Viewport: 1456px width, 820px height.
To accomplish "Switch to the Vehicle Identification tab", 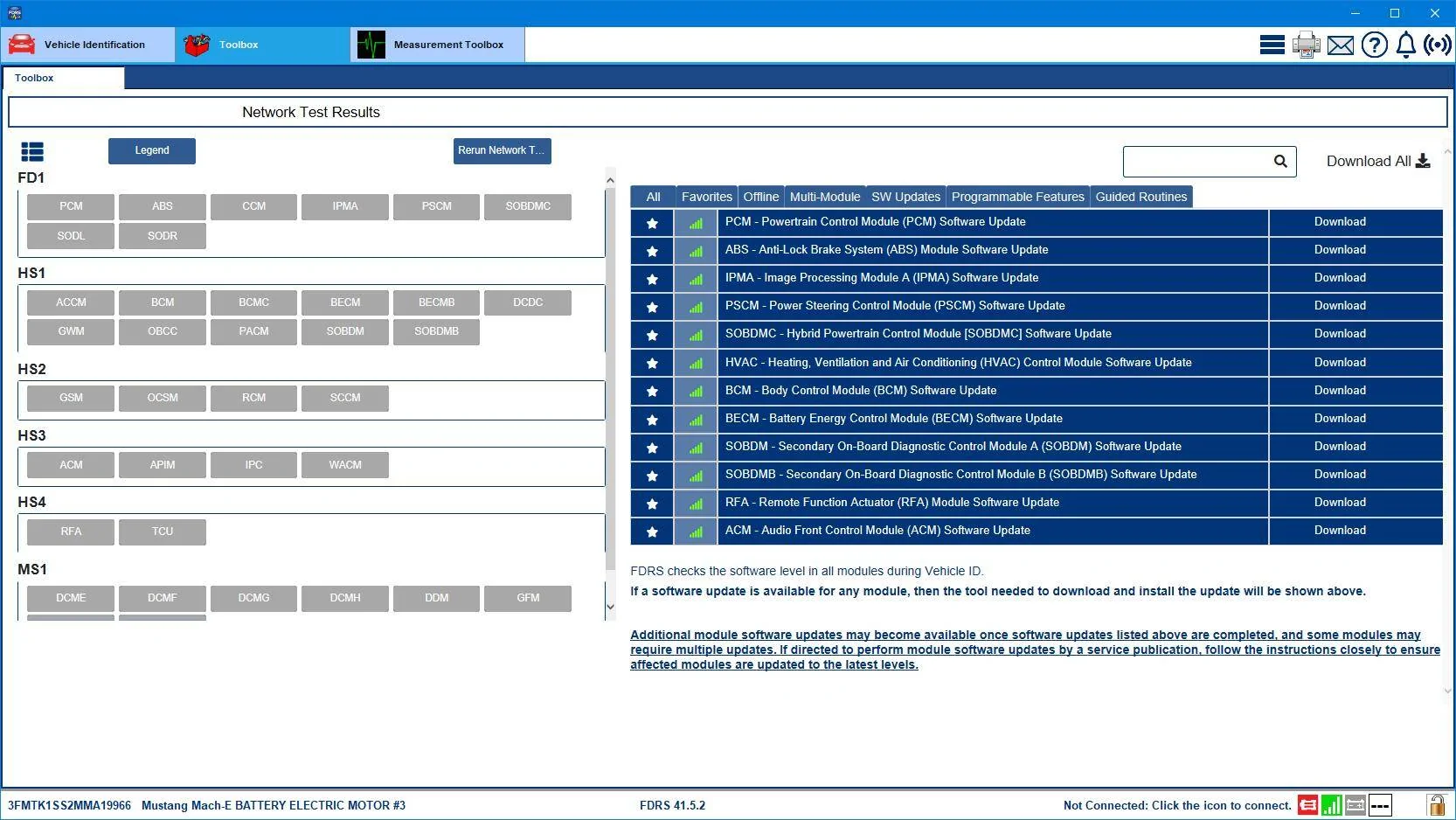I will click(87, 45).
